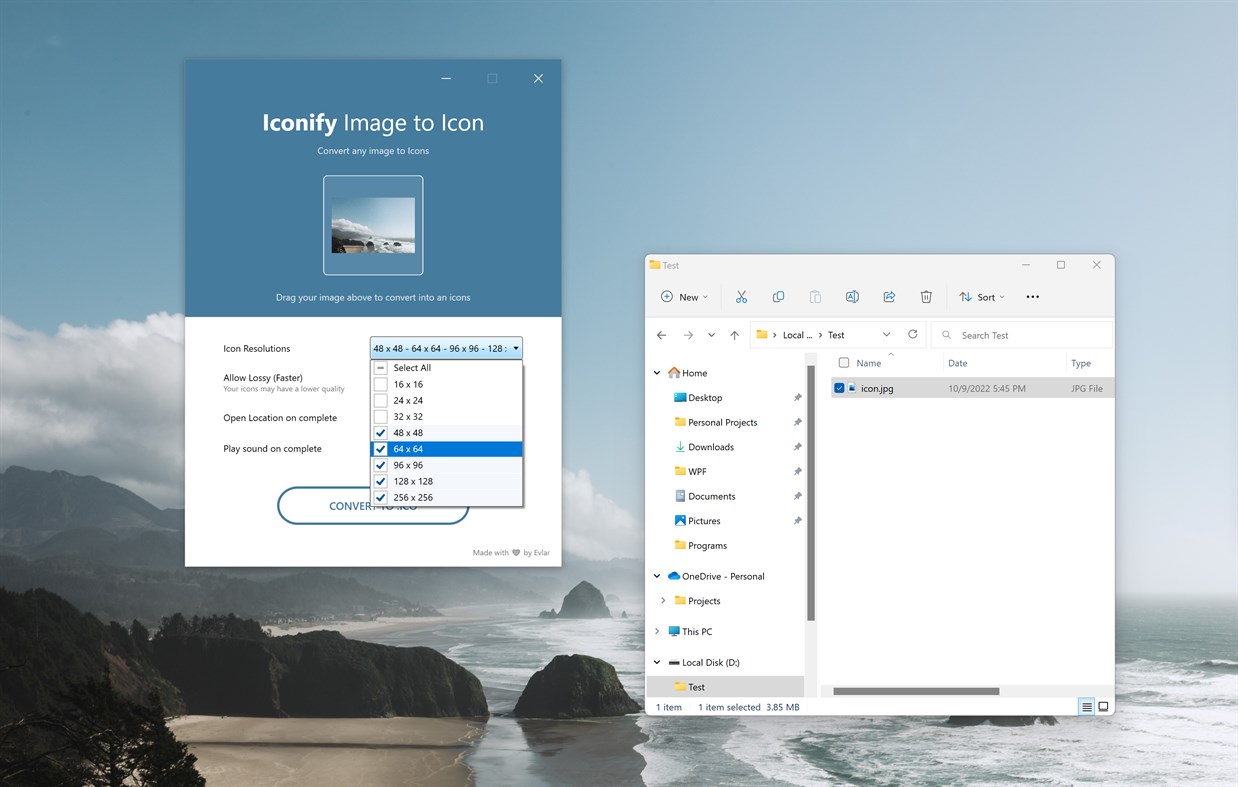Open the Sort dropdown menu
The height and width of the screenshot is (787, 1238).
pos(981,296)
